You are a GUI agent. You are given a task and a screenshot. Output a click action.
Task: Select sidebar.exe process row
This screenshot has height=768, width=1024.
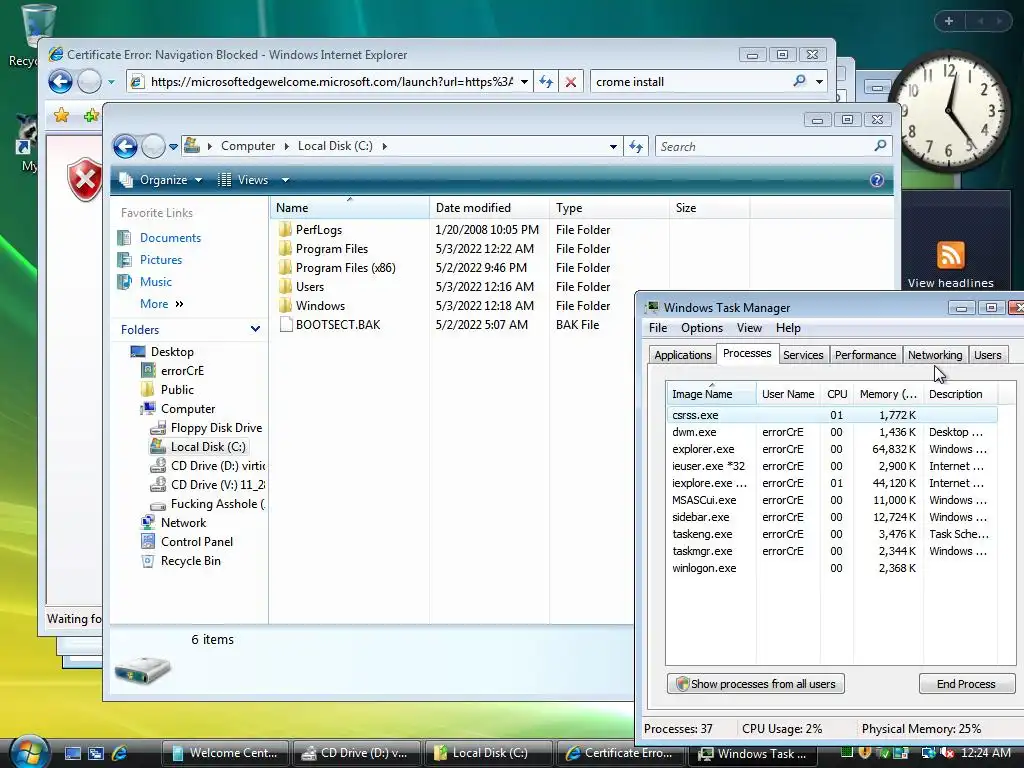tap(832, 517)
